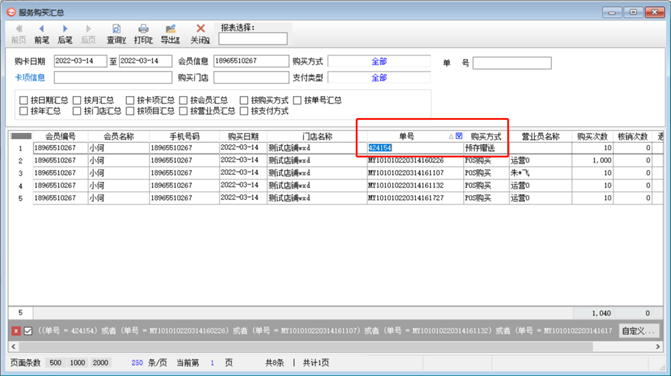Select order MY101010220314161107 cell
Screen dimensions: 671x376
point(415,173)
